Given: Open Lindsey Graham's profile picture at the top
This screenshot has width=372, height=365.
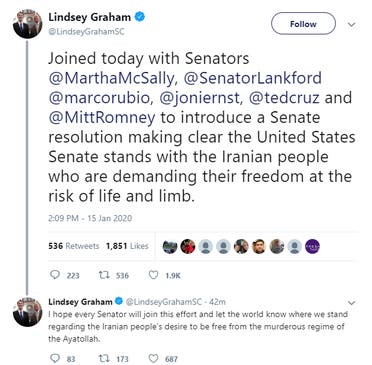Looking at the screenshot, I should pyautogui.click(x=28, y=24).
